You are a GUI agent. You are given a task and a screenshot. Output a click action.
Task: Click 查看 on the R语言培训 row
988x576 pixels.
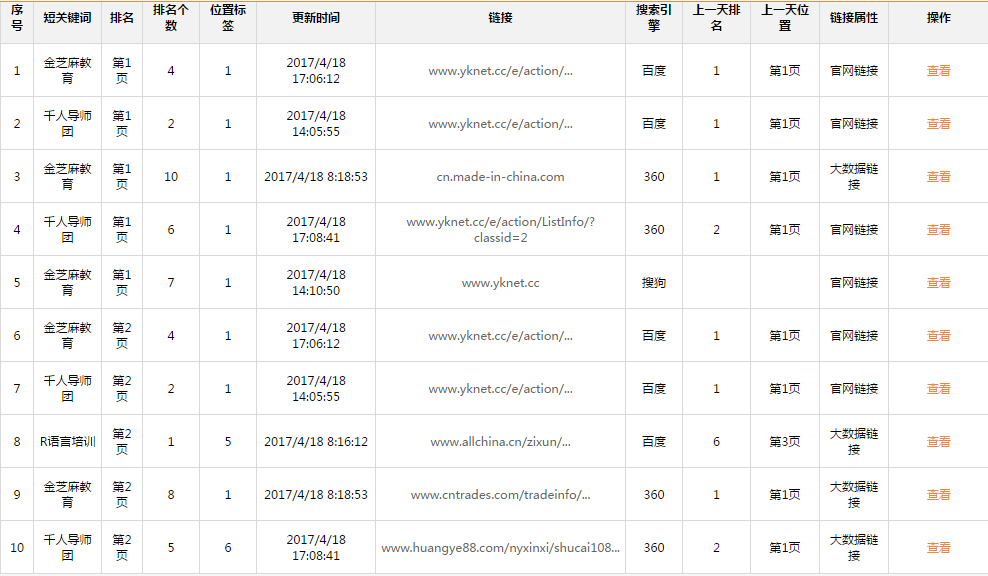coord(938,441)
